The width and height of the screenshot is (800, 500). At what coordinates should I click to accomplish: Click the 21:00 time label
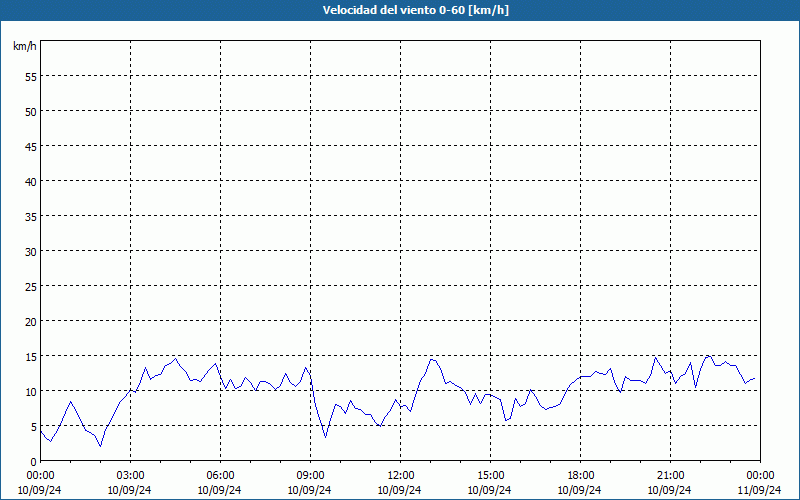tap(670, 476)
